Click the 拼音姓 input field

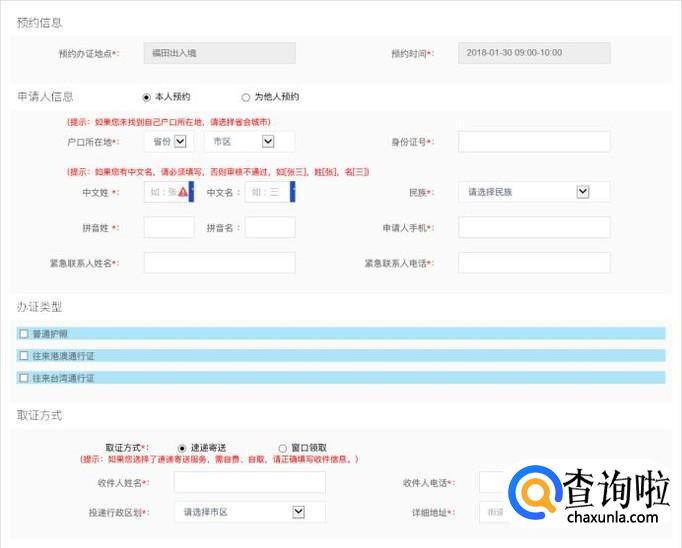[169, 227]
